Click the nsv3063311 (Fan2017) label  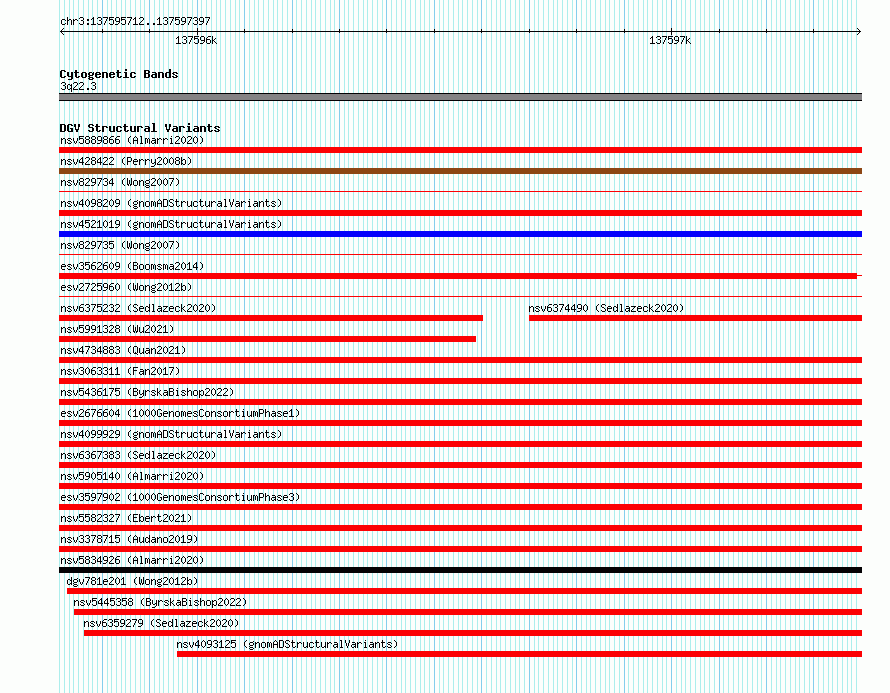pos(120,371)
